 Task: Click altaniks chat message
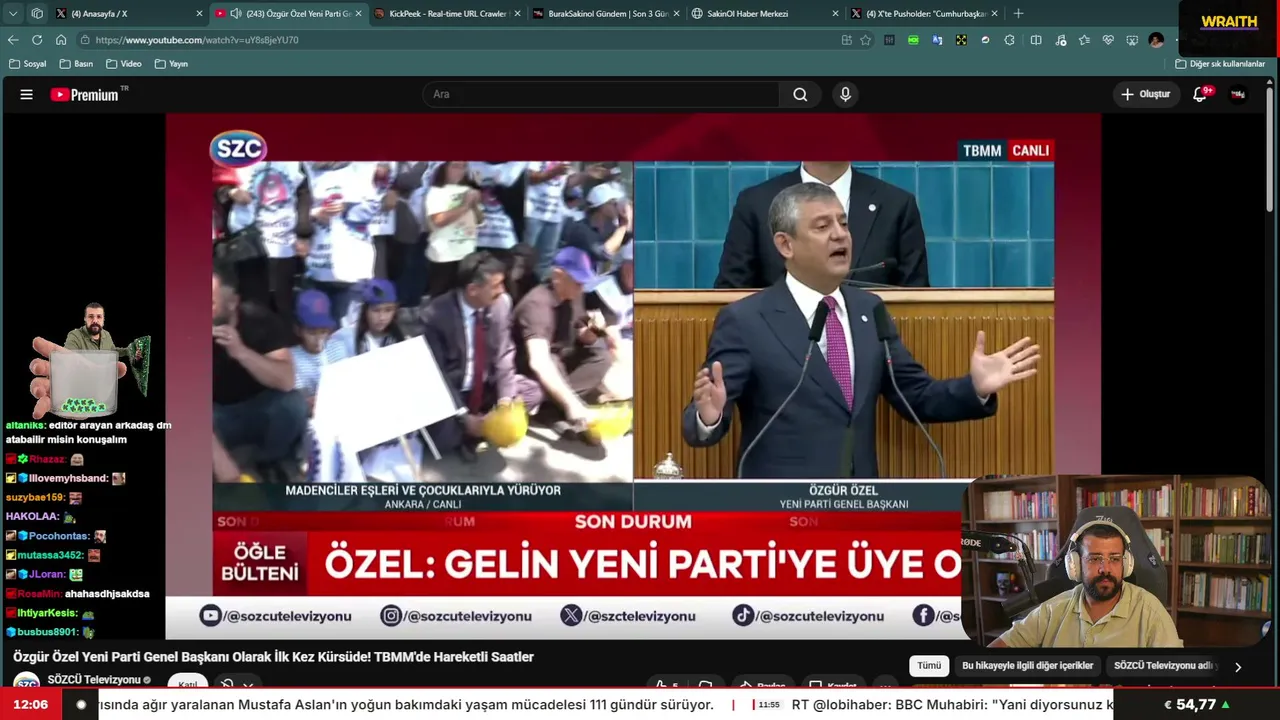pyautogui.click(x=88, y=432)
